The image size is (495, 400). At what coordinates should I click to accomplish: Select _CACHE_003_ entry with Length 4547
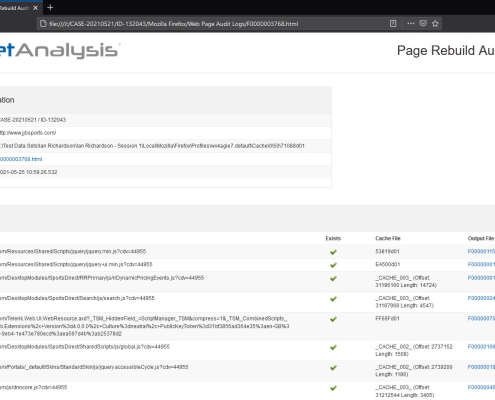point(404,302)
